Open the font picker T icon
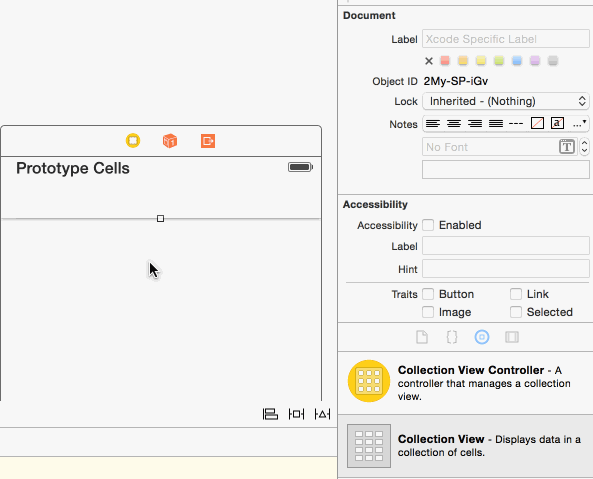The image size is (593, 479). 567,147
